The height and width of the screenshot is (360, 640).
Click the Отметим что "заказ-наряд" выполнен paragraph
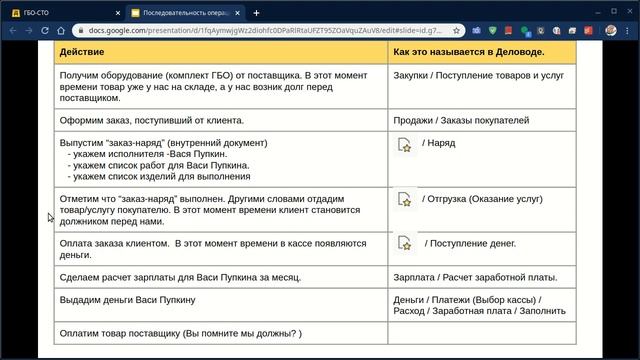[x=210, y=210]
